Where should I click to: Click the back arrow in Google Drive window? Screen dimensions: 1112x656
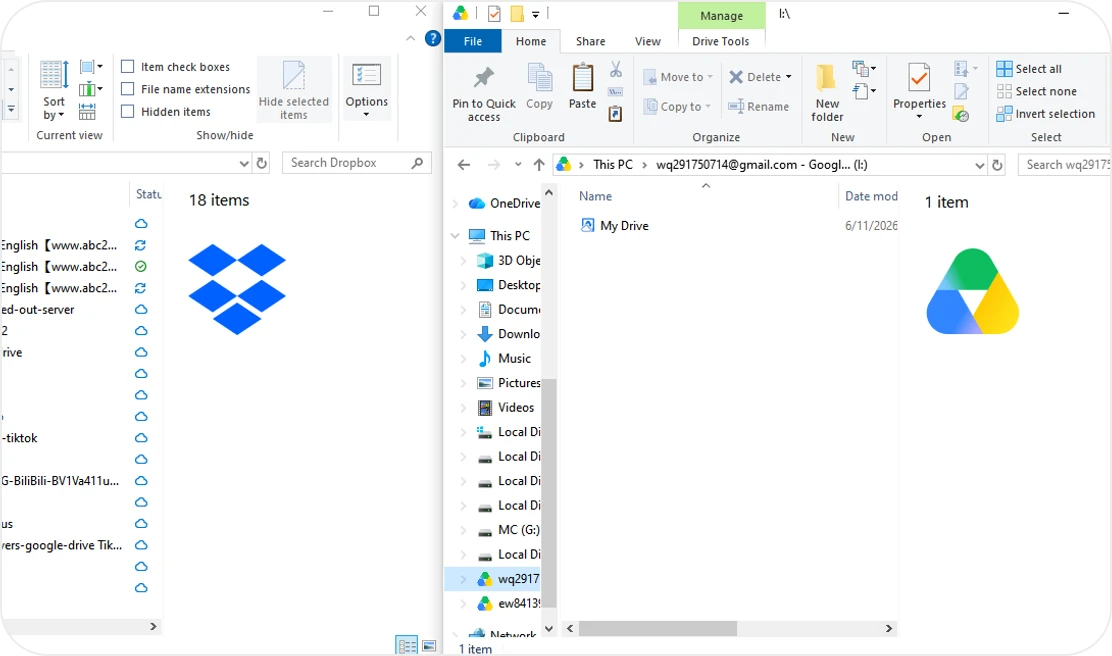tap(464, 165)
